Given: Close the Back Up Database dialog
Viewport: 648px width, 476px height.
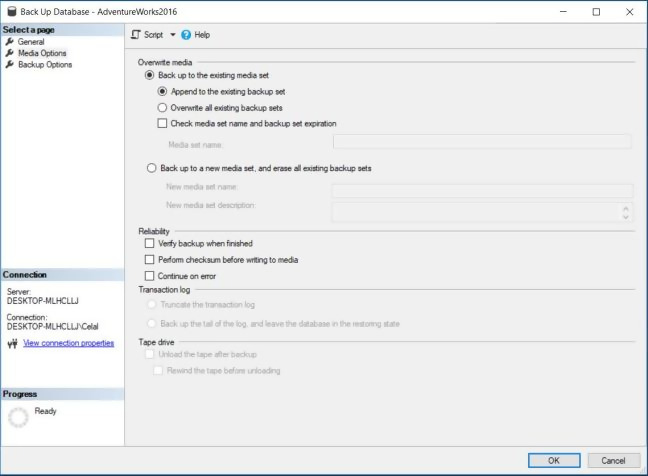Looking at the screenshot, I should 629,12.
